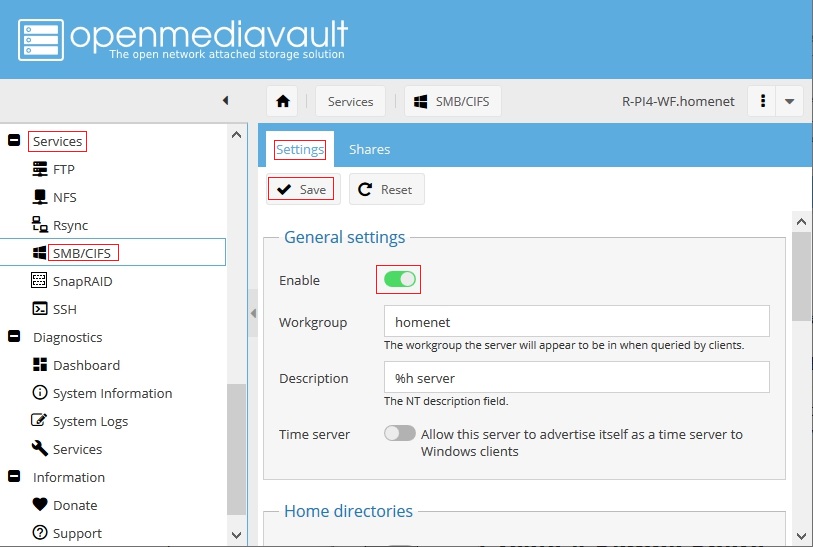Select NFS in the Services tree

pos(64,197)
